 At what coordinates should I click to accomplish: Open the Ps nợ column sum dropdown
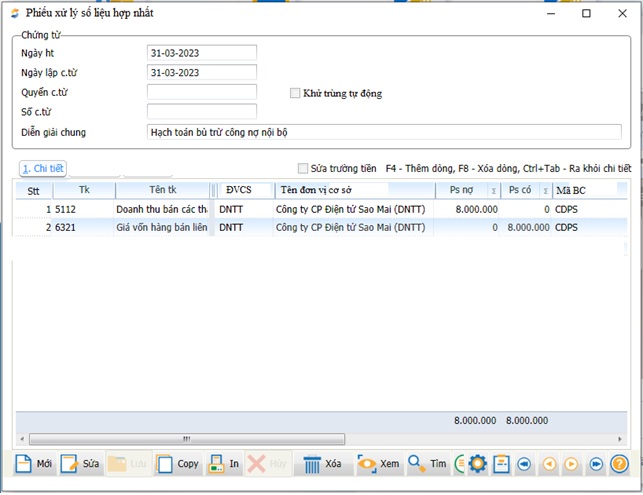point(492,190)
